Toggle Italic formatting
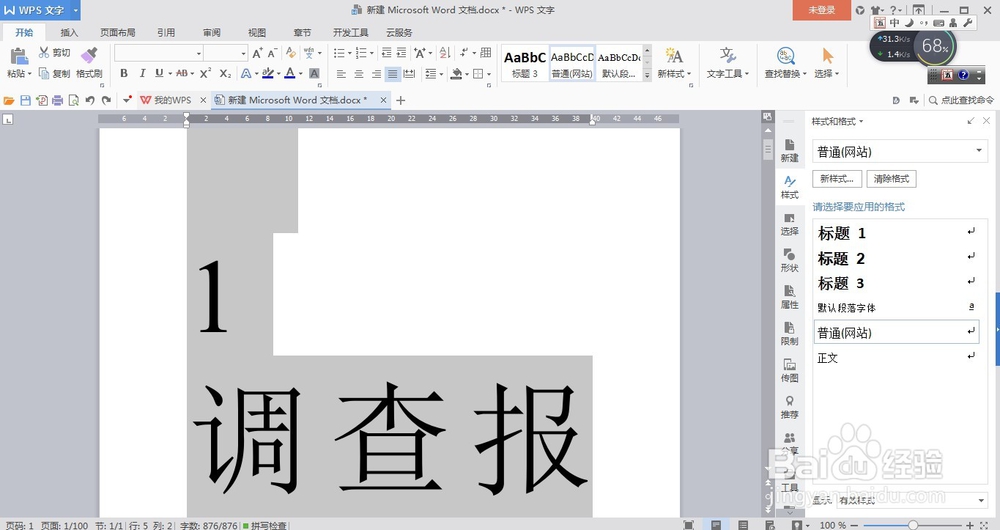 pyautogui.click(x=142, y=73)
